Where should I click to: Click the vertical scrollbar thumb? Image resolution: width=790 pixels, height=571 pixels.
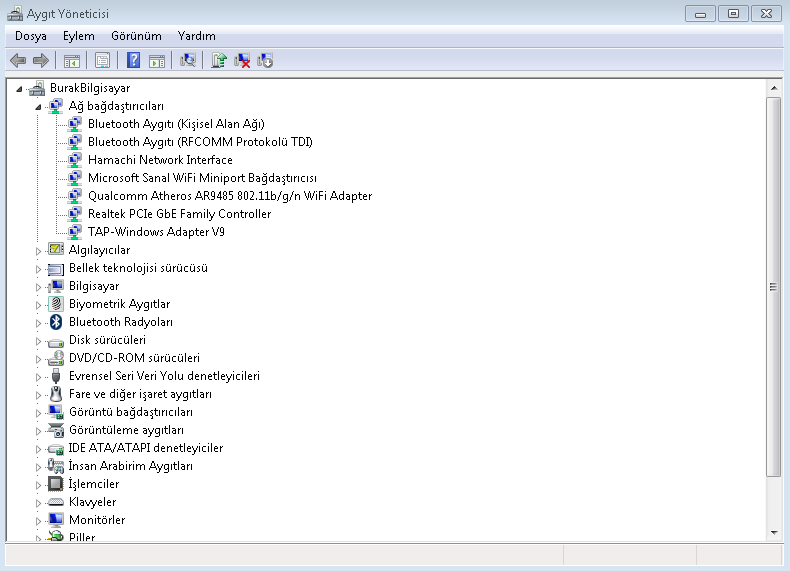[774, 287]
